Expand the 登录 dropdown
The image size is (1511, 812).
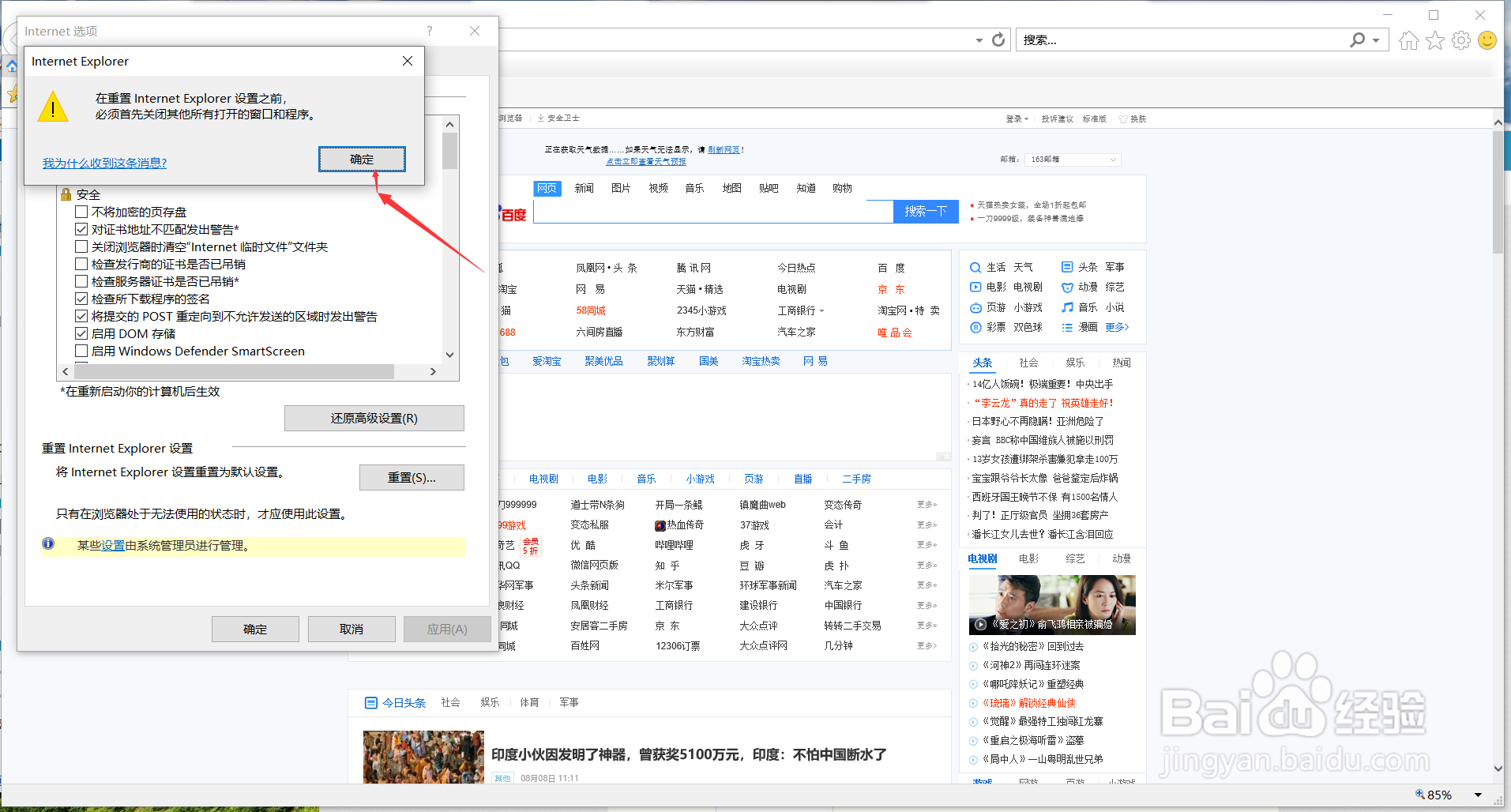coord(1017,118)
